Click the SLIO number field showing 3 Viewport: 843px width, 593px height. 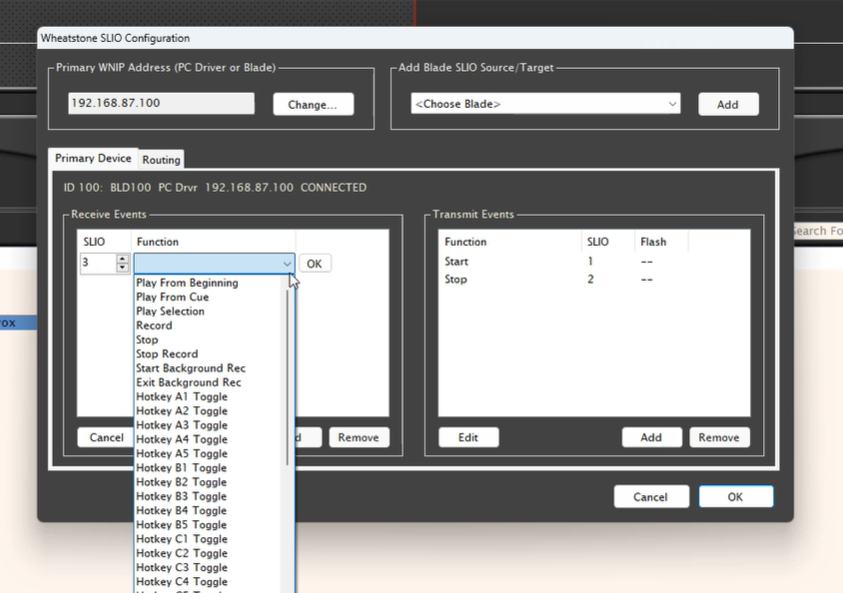coord(98,263)
